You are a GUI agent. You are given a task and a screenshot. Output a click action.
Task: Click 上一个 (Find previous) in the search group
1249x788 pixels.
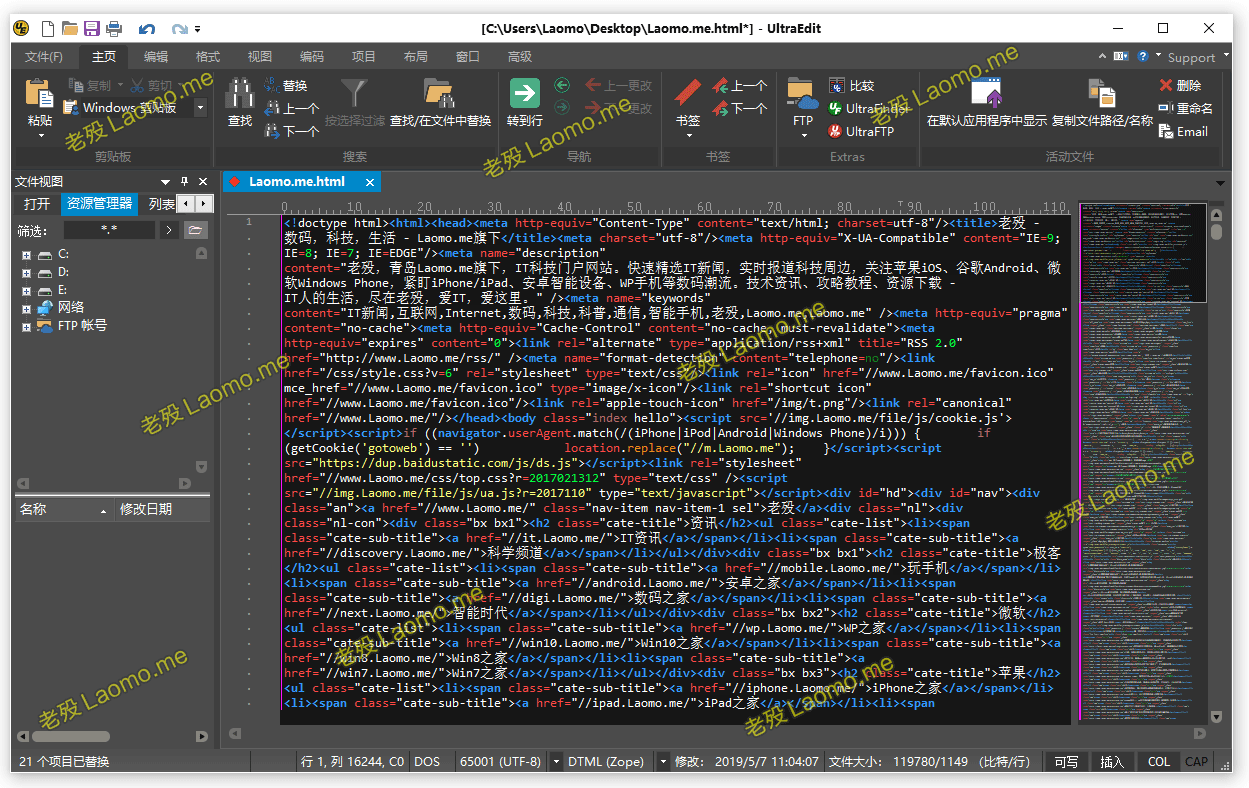tap(291, 108)
